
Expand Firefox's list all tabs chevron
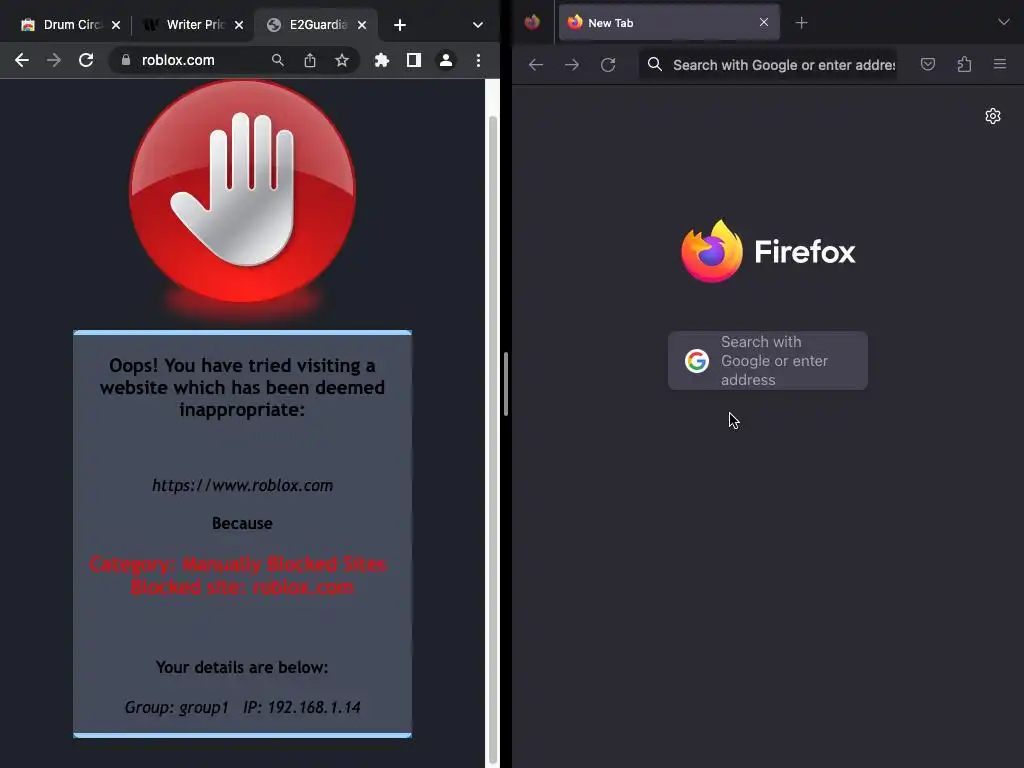[1004, 22]
